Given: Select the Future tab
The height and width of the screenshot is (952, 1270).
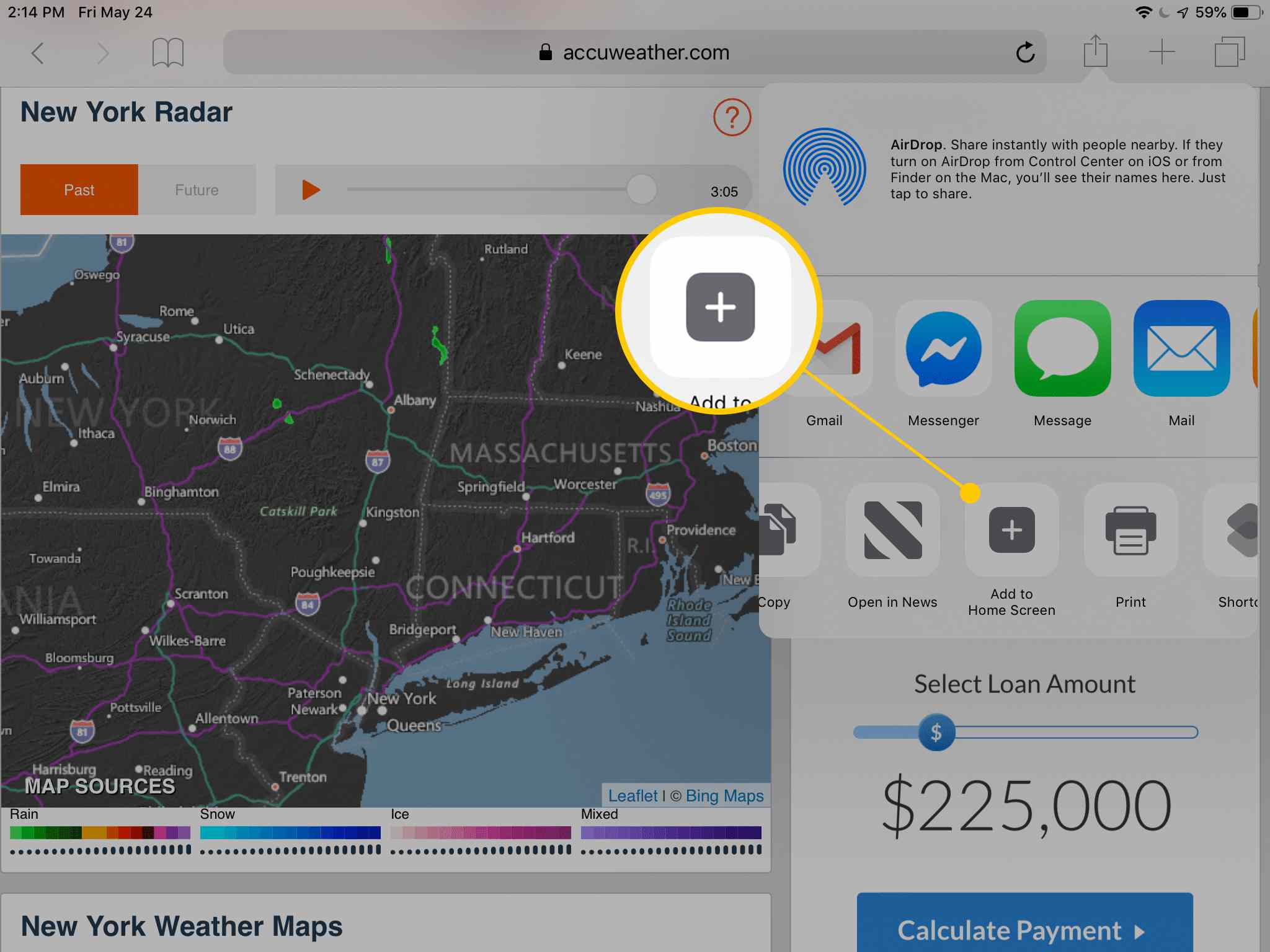Looking at the screenshot, I should 197,190.
